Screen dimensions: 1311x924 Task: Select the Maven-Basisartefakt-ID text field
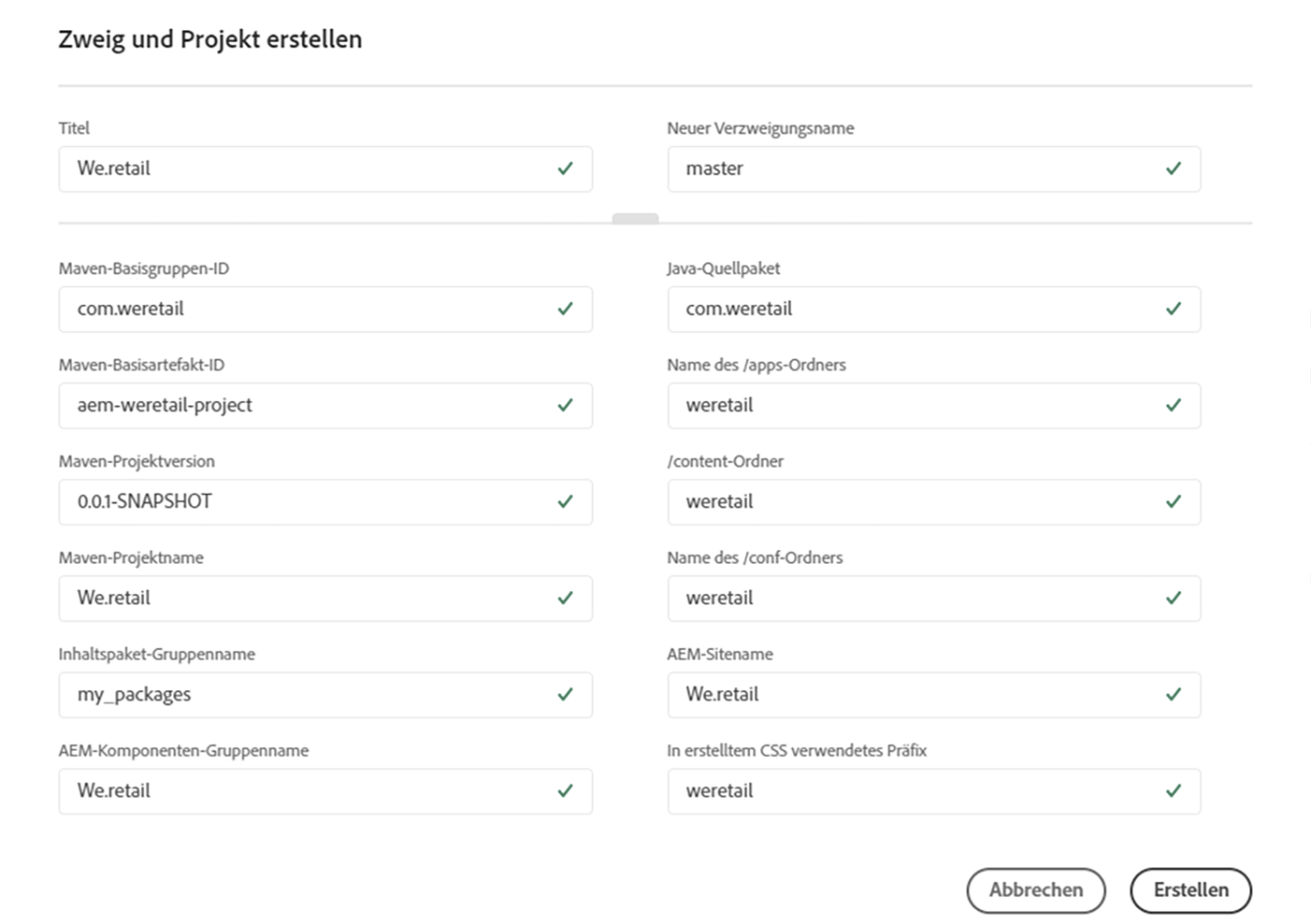(x=309, y=406)
